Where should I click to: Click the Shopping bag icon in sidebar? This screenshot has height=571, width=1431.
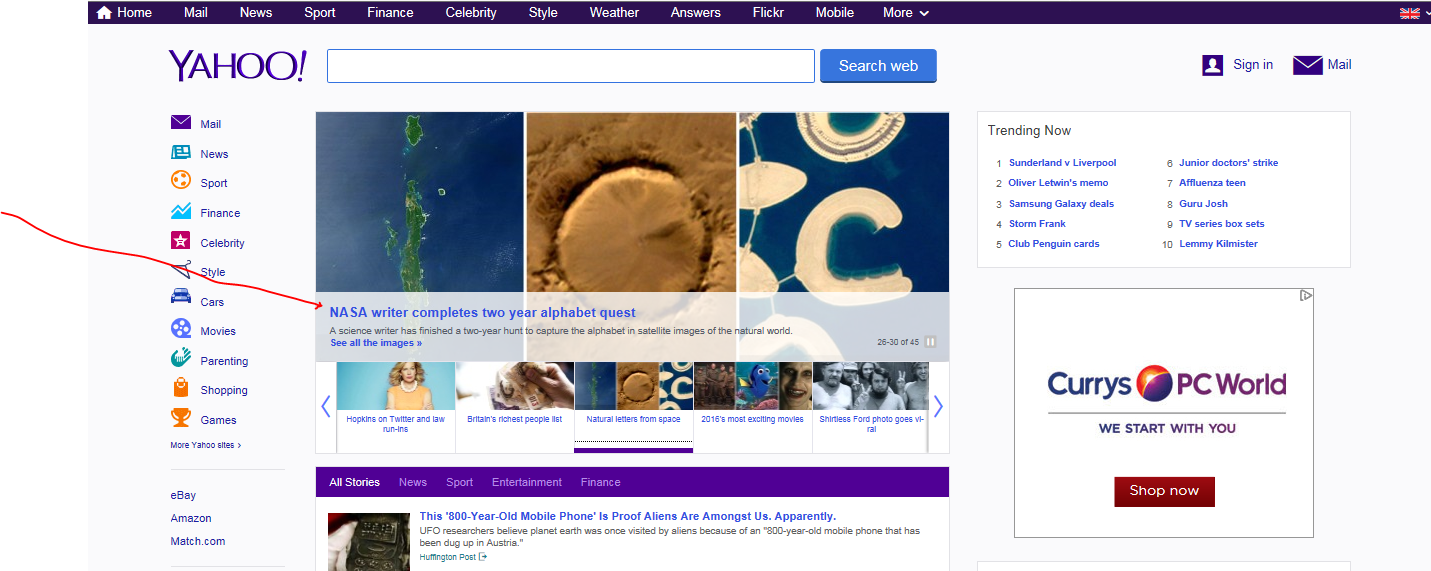181,387
